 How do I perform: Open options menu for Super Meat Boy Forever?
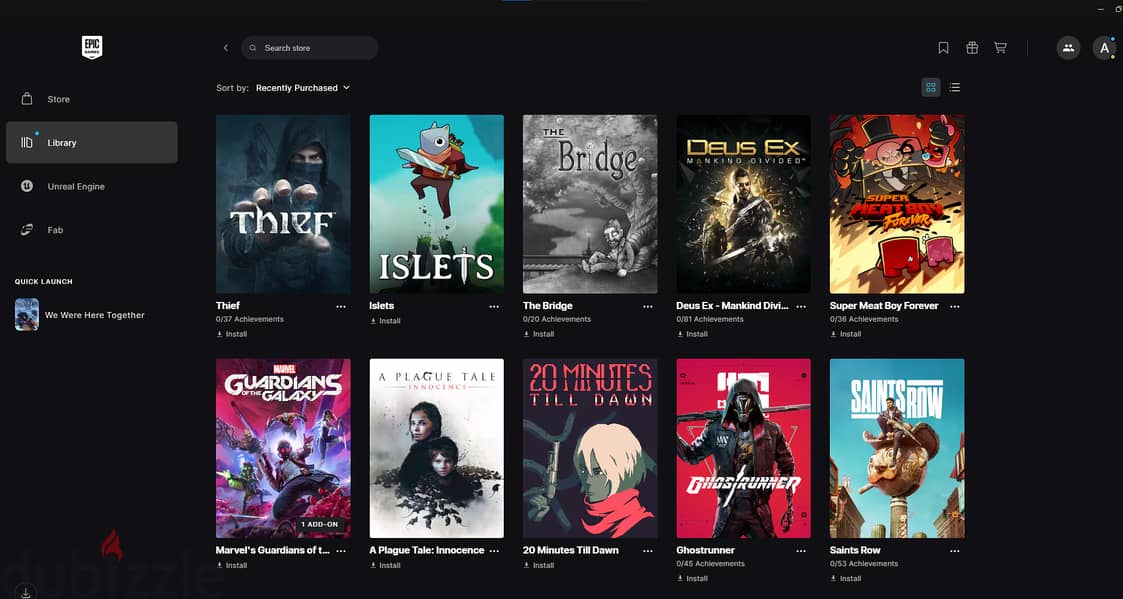click(x=955, y=306)
